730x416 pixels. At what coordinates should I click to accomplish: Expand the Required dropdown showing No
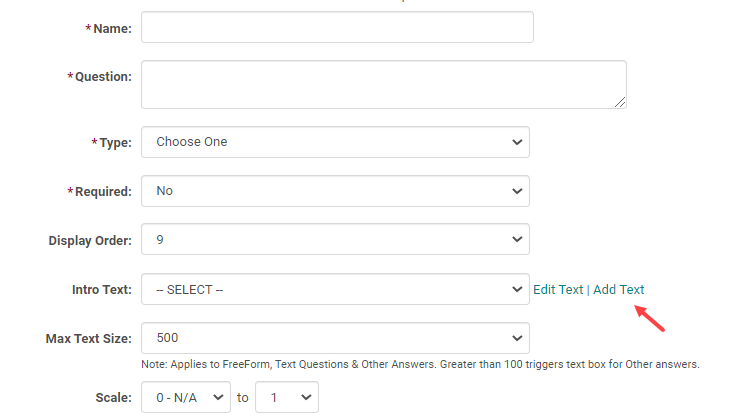tap(335, 190)
